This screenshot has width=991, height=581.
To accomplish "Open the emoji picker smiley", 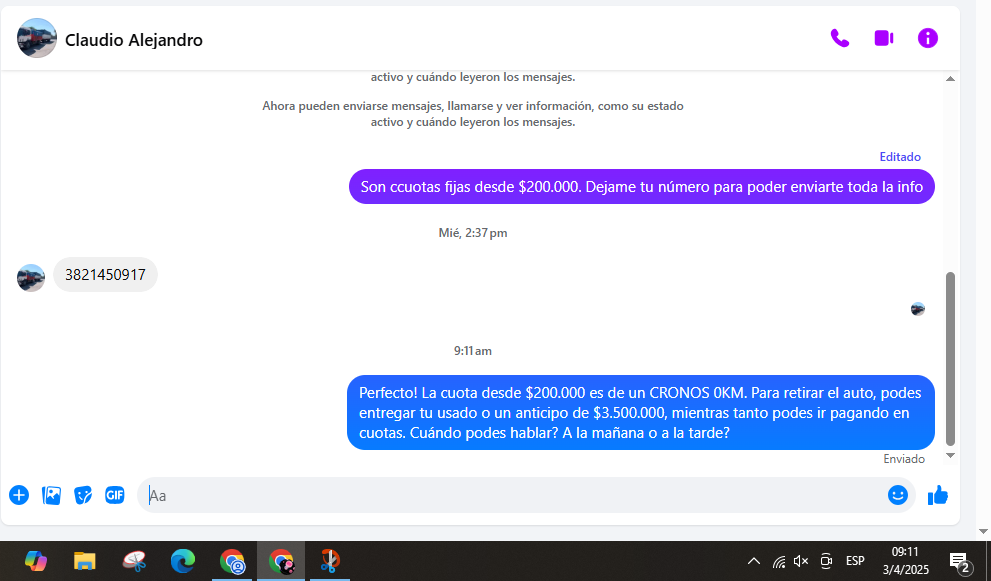I will pyautogui.click(x=897, y=495).
